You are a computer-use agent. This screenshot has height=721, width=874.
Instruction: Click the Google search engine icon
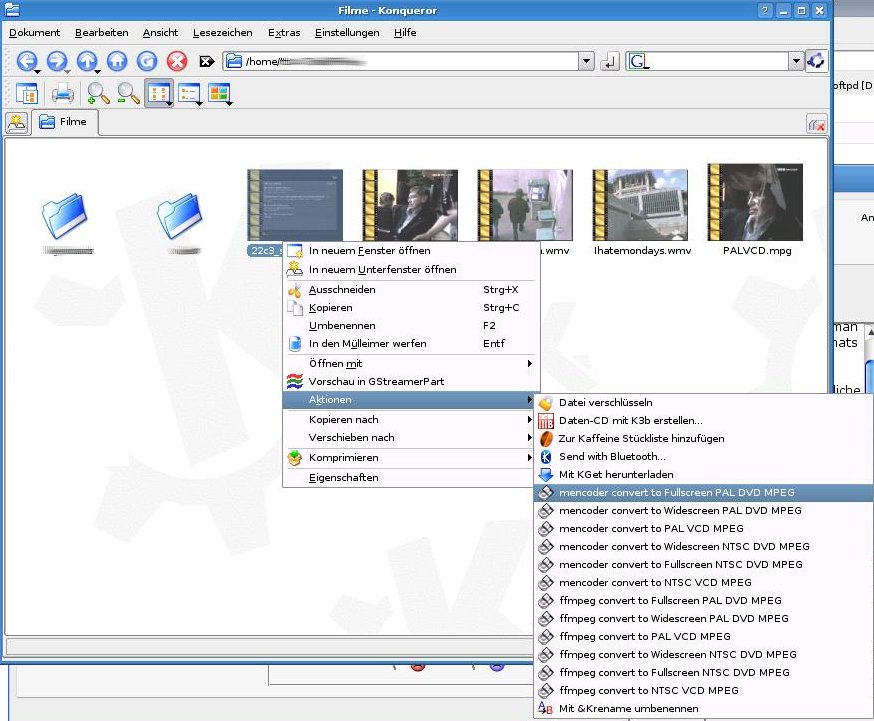639,61
